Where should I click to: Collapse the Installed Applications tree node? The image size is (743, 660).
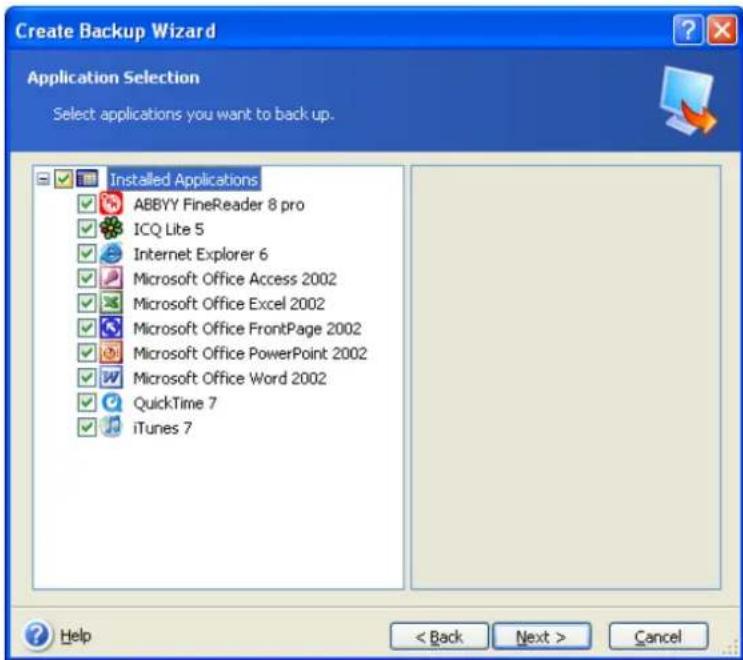pyautogui.click(x=43, y=179)
